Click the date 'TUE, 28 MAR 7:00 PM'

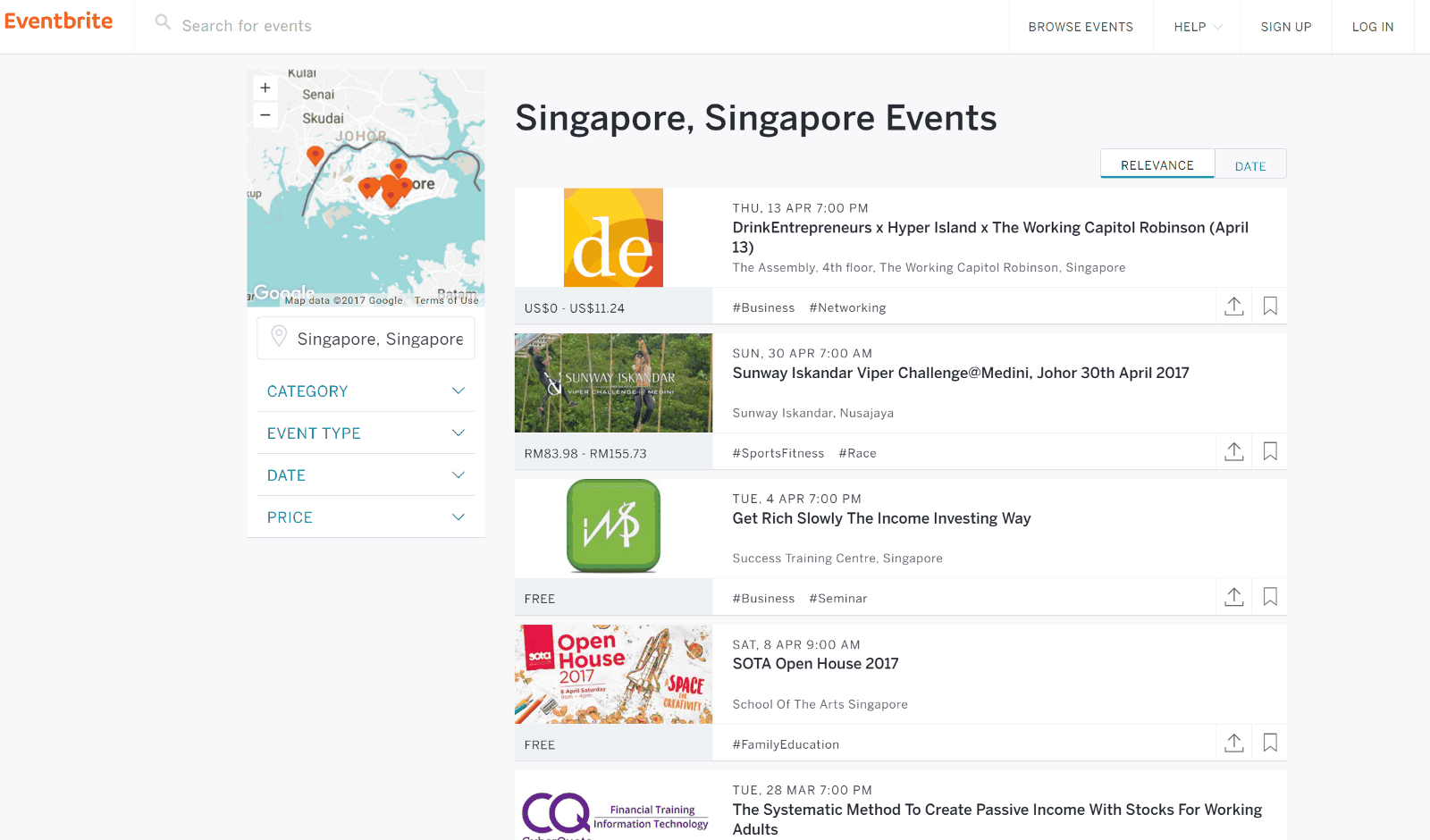coord(803,791)
